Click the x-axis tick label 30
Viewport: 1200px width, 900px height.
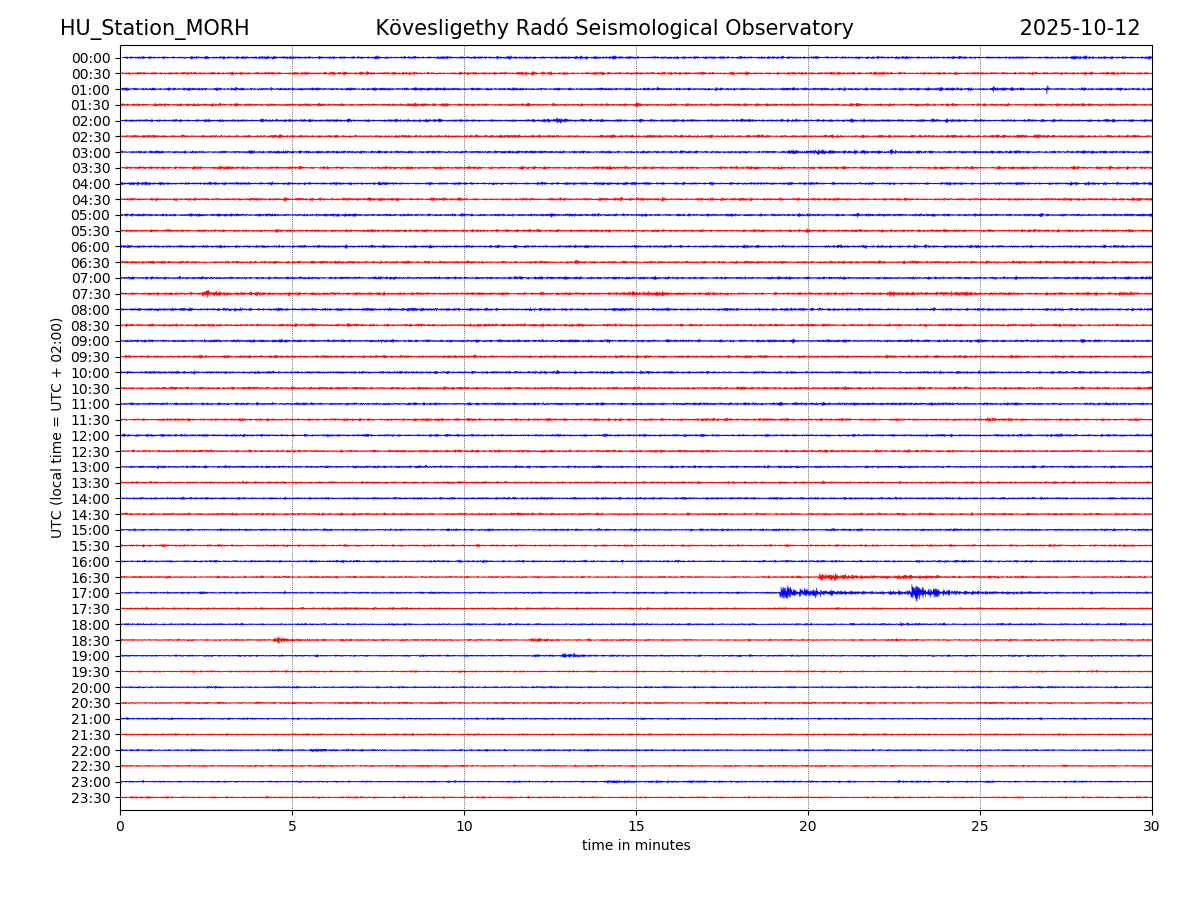[x=1151, y=827]
